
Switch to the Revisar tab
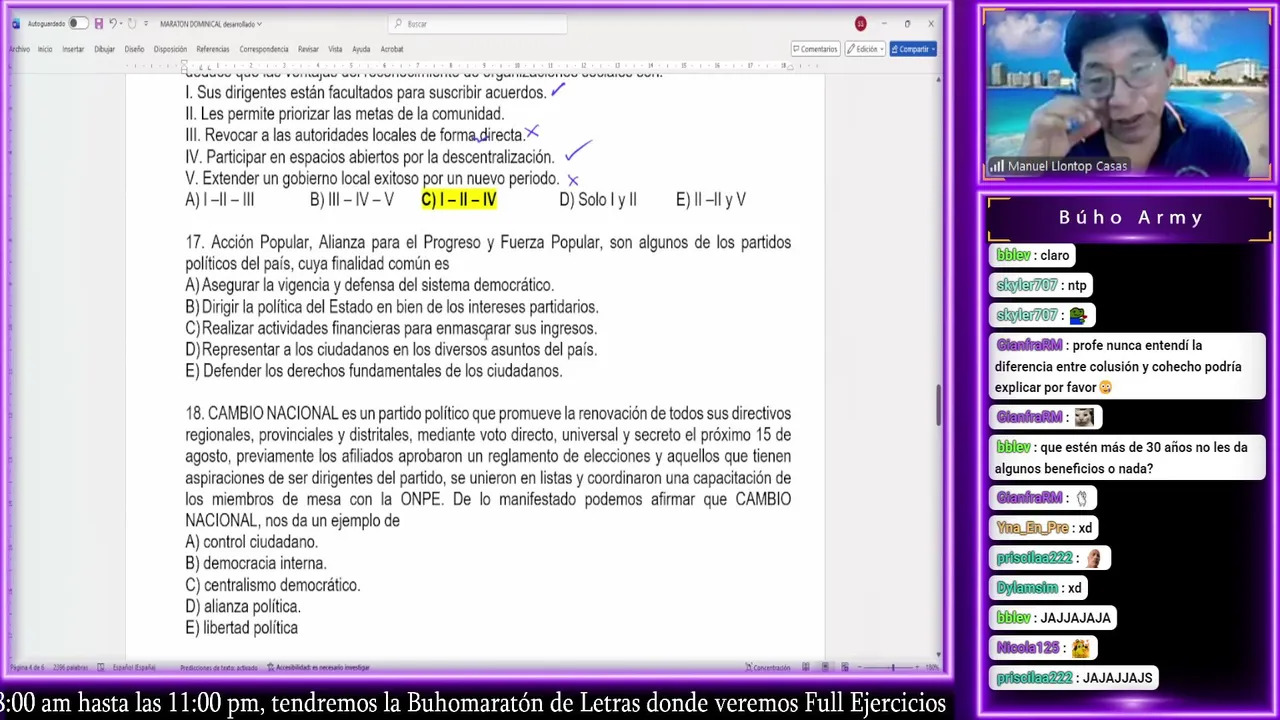pos(308,49)
